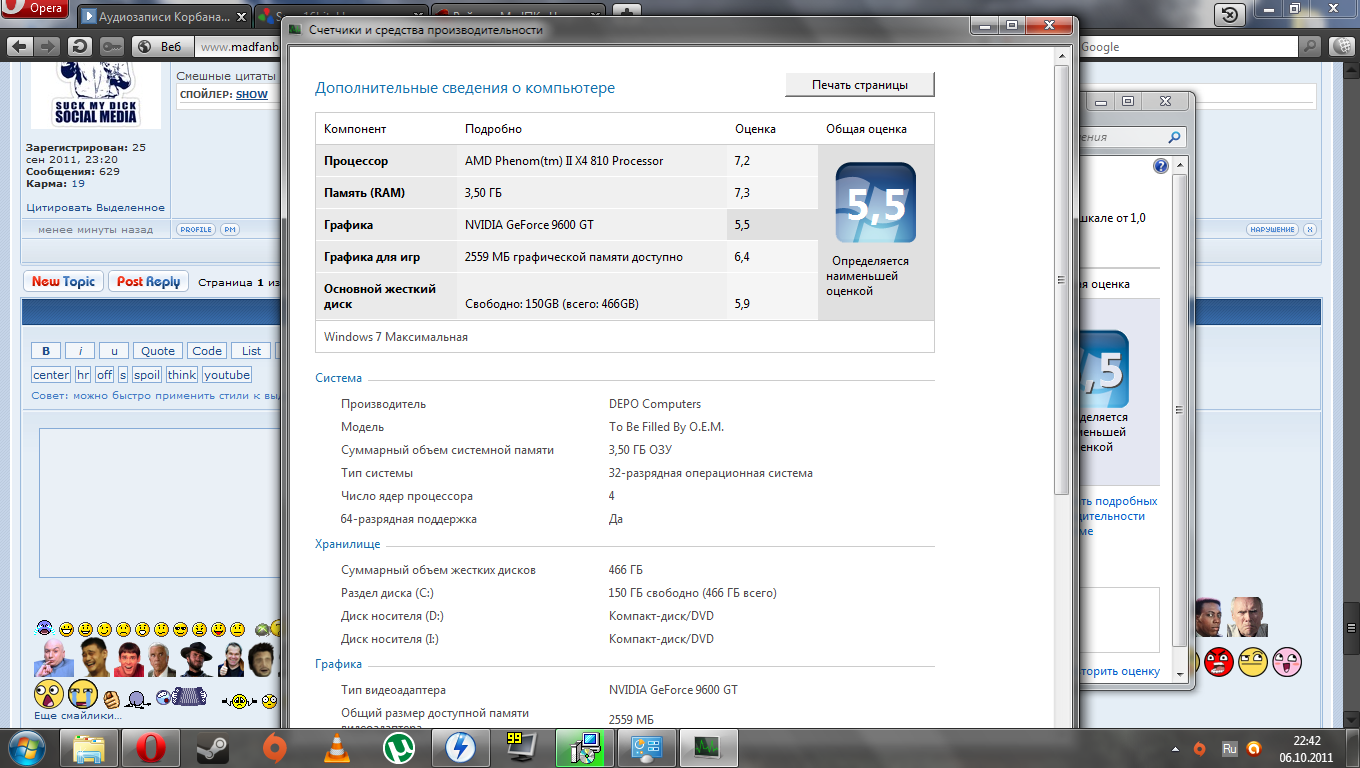The height and width of the screenshot is (768, 1360).
Task: Apply 'Quote' formatting tag button
Action: (x=158, y=351)
